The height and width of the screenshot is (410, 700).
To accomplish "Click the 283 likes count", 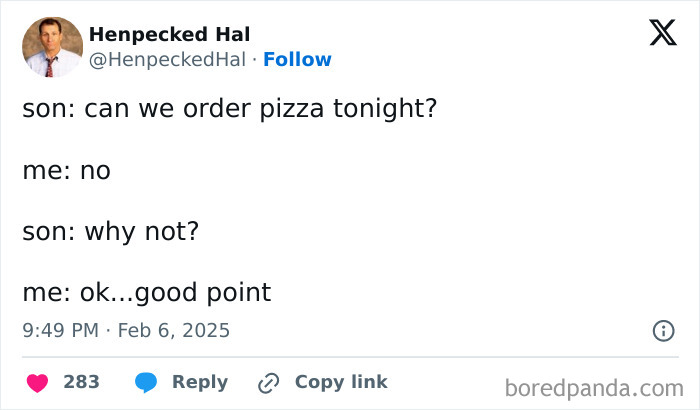I will tap(81, 382).
